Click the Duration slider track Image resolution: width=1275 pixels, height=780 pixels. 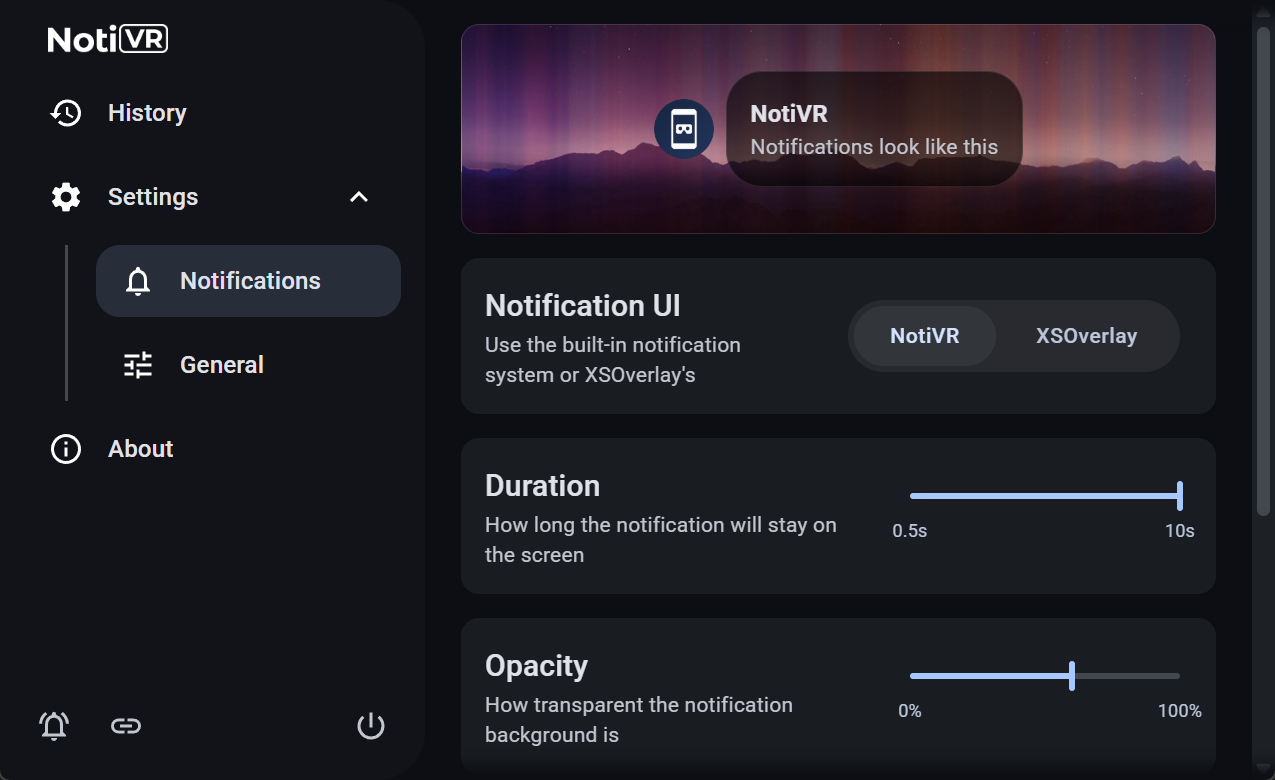point(1040,496)
